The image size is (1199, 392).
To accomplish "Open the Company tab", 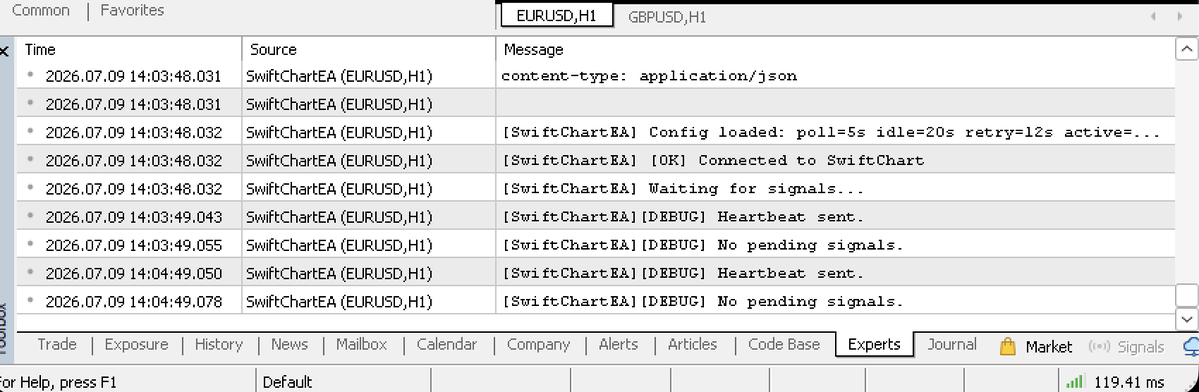I will (538, 345).
